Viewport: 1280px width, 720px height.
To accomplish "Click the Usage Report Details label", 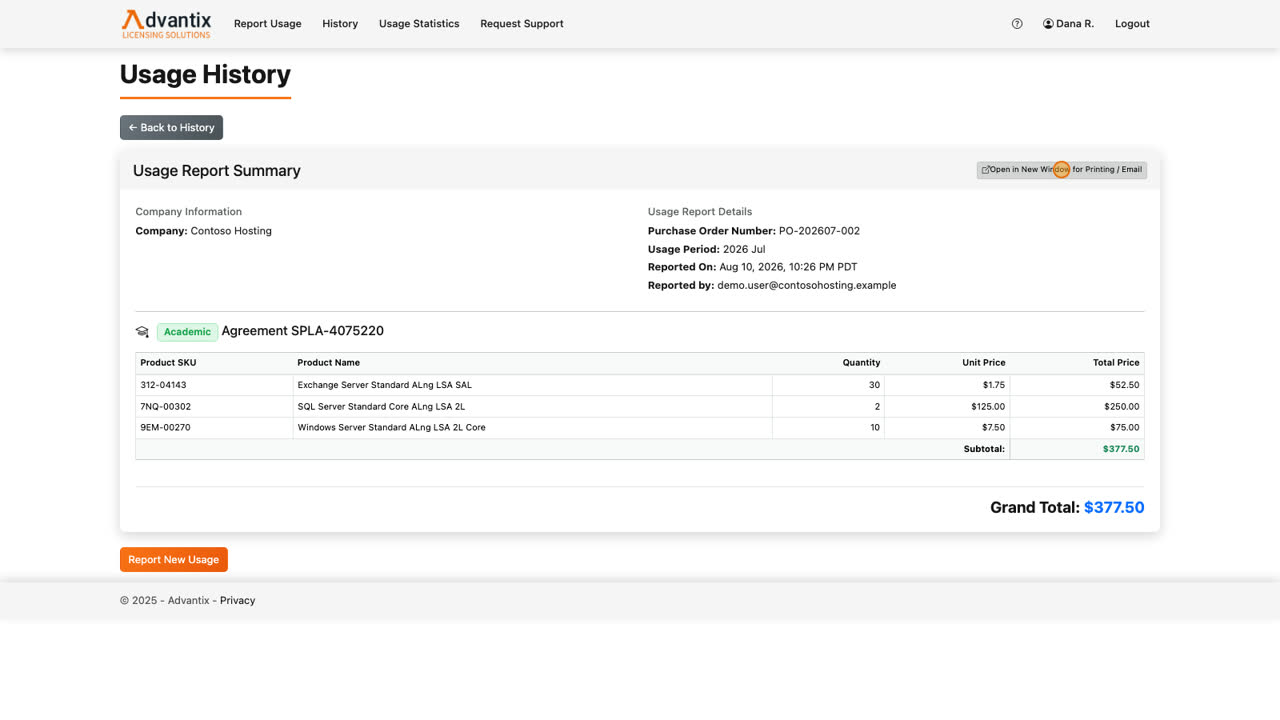I will [x=700, y=212].
